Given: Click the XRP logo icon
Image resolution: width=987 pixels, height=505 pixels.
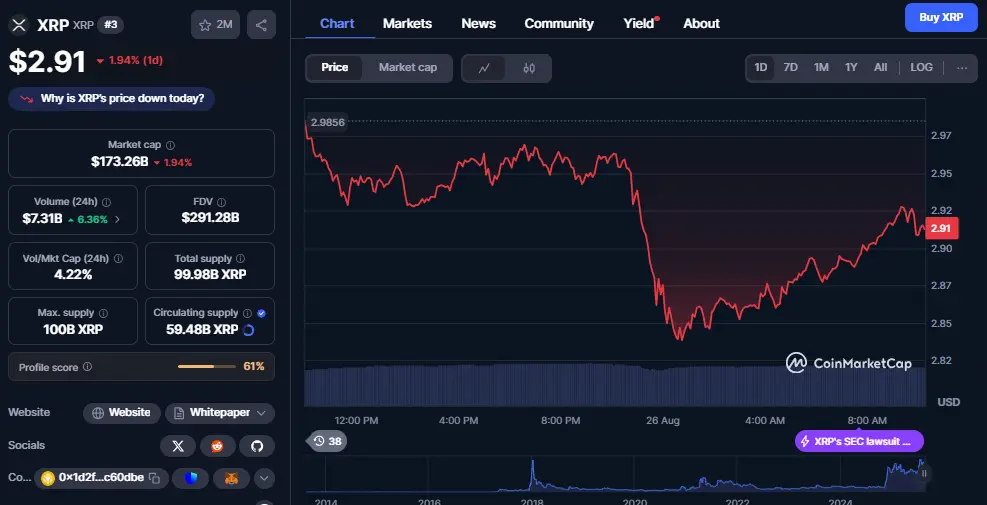Looking at the screenshot, I should point(20,25).
